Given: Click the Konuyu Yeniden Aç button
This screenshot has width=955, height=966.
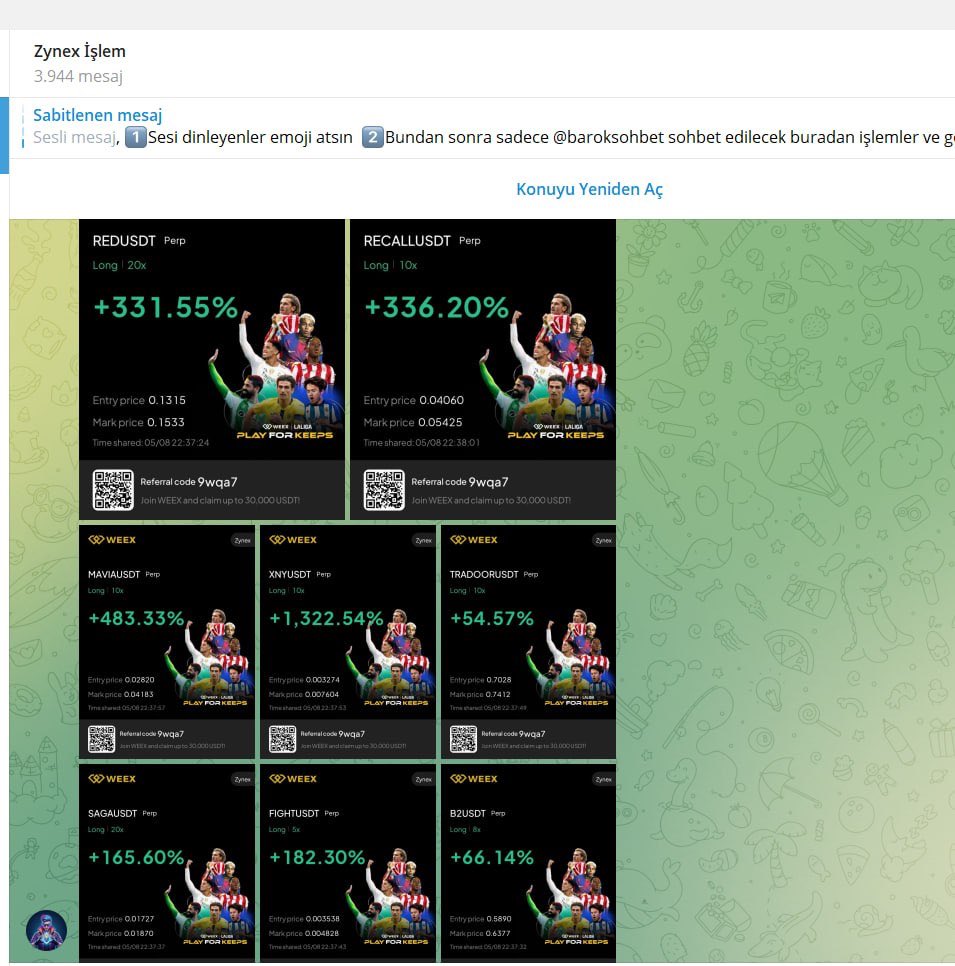Looking at the screenshot, I should 590,189.
